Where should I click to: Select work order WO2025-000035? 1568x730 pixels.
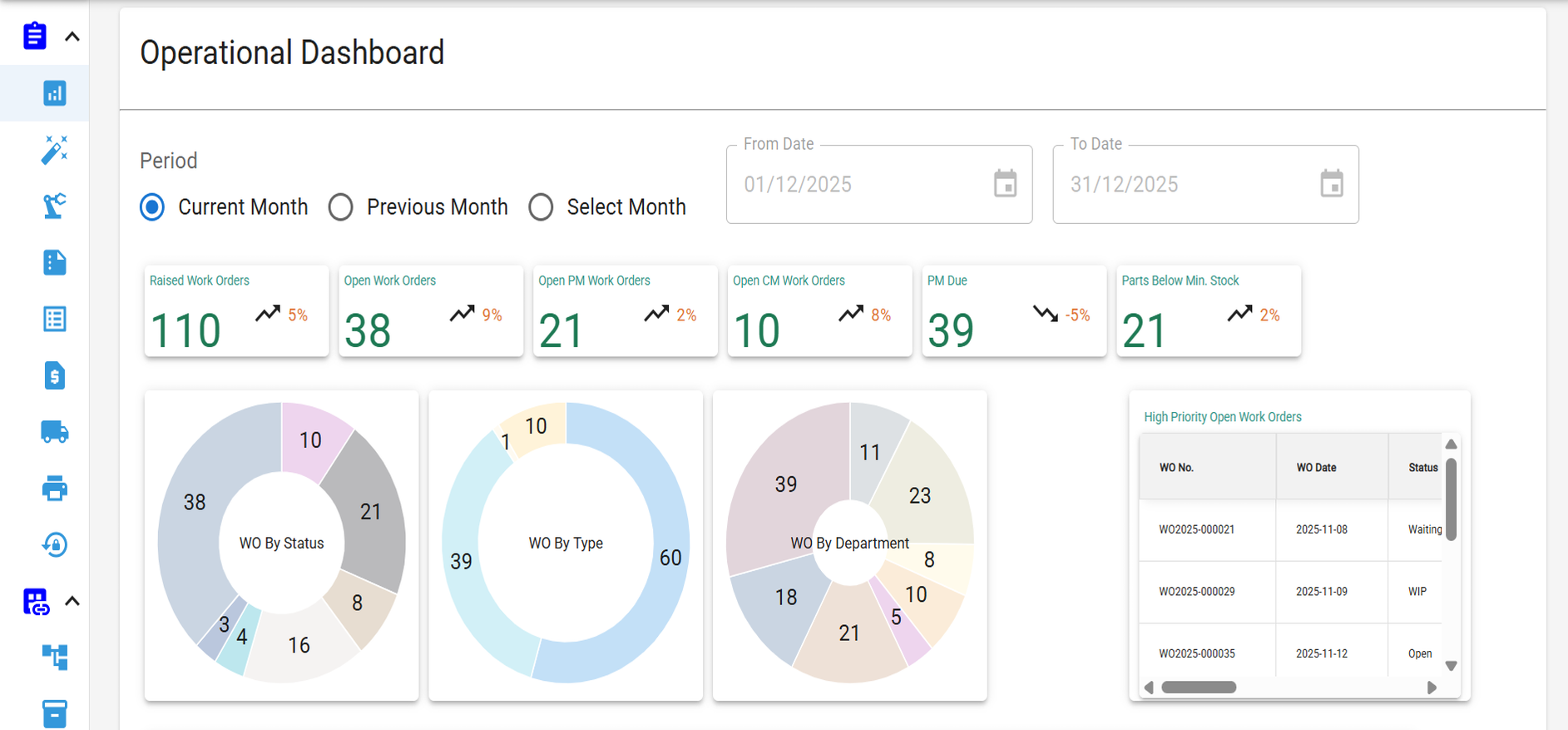coord(1196,653)
